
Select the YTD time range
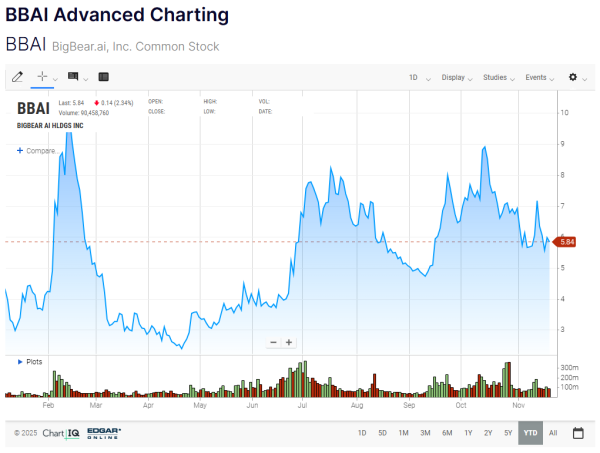click(530, 433)
